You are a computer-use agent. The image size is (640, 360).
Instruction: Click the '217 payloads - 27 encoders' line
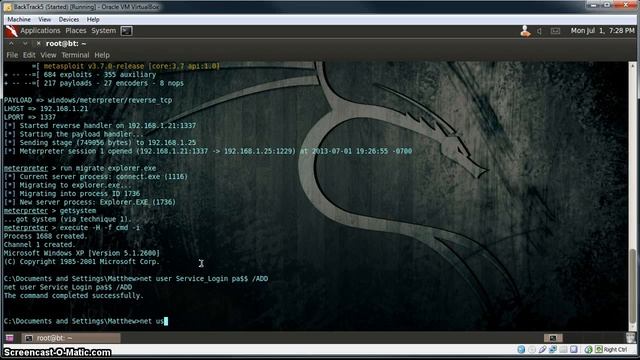pos(94,83)
